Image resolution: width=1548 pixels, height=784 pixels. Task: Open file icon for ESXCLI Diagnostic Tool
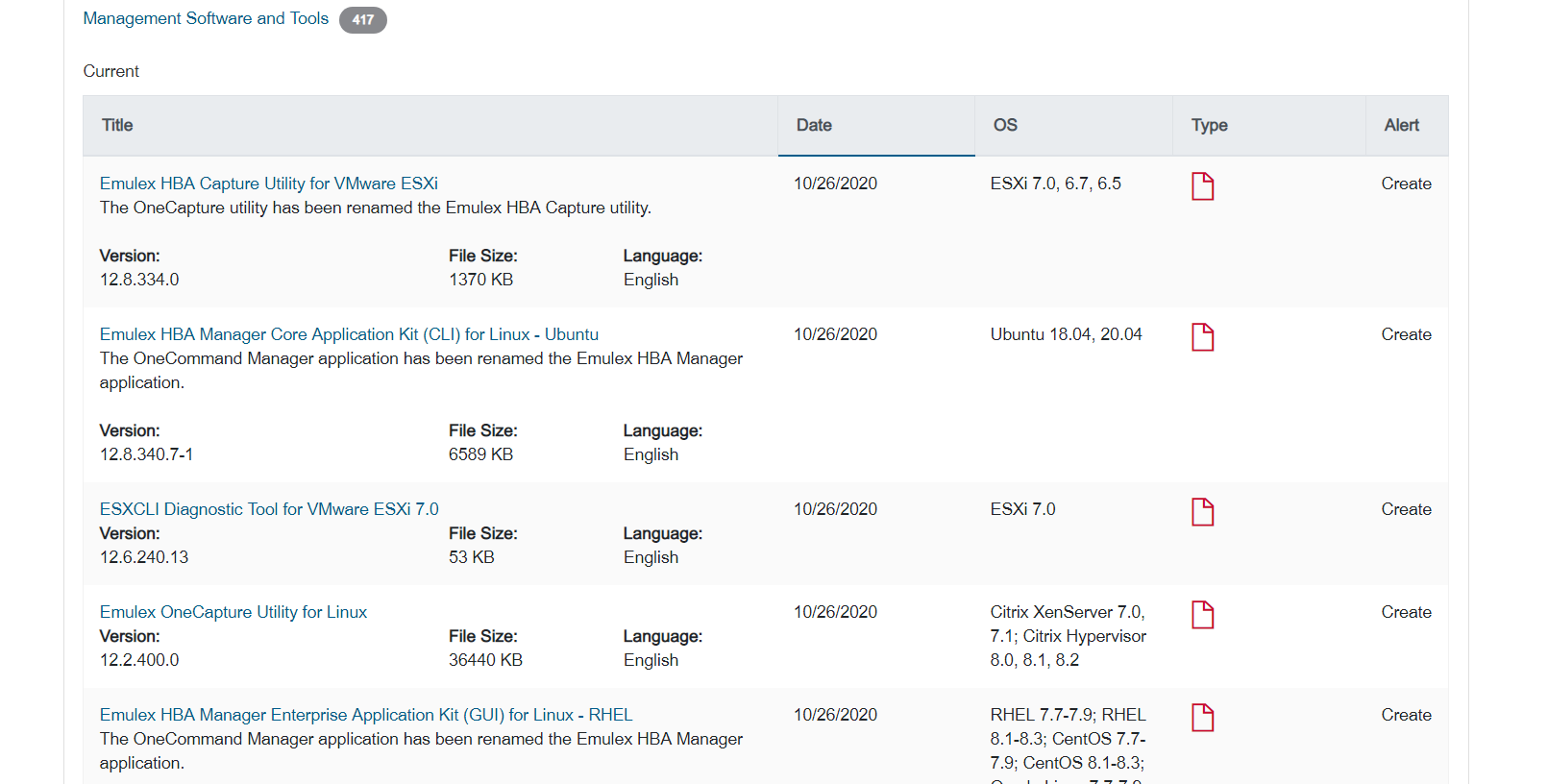click(1202, 512)
